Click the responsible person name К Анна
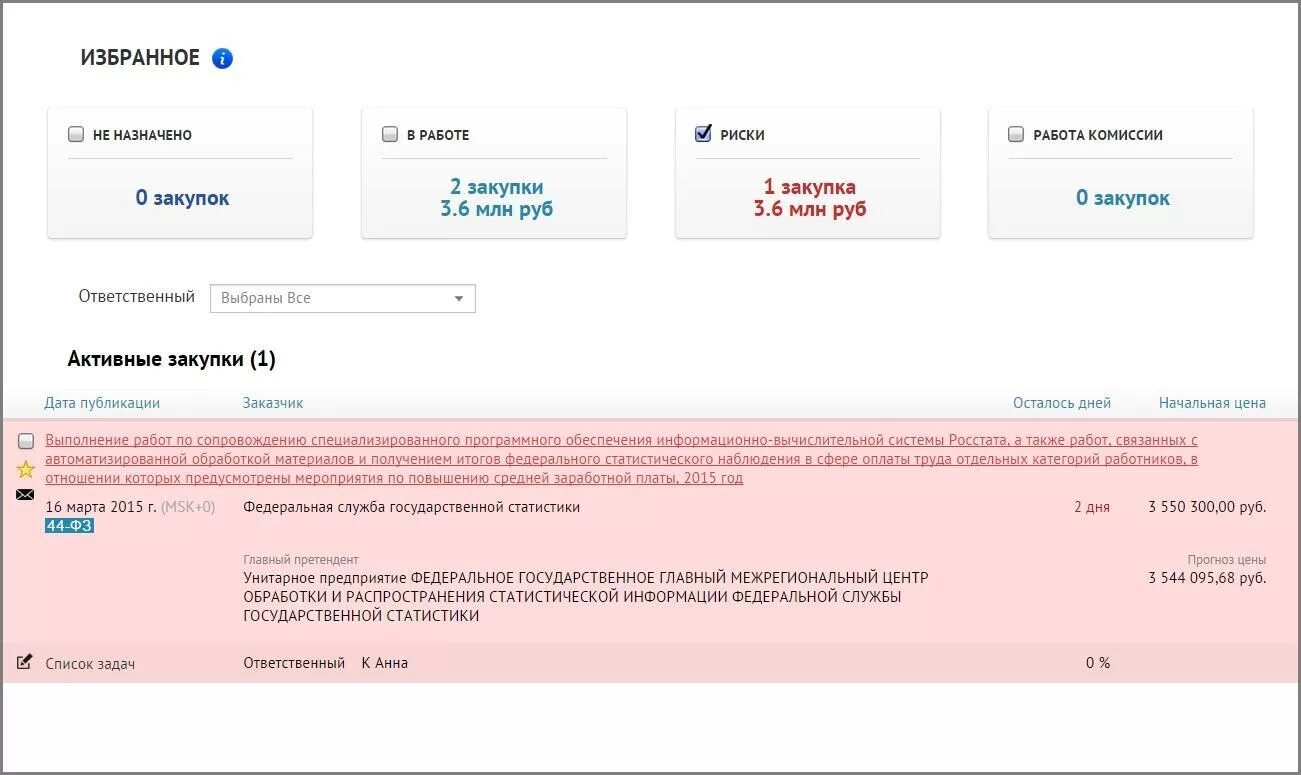Image resolution: width=1301 pixels, height=775 pixels. pyautogui.click(x=385, y=663)
